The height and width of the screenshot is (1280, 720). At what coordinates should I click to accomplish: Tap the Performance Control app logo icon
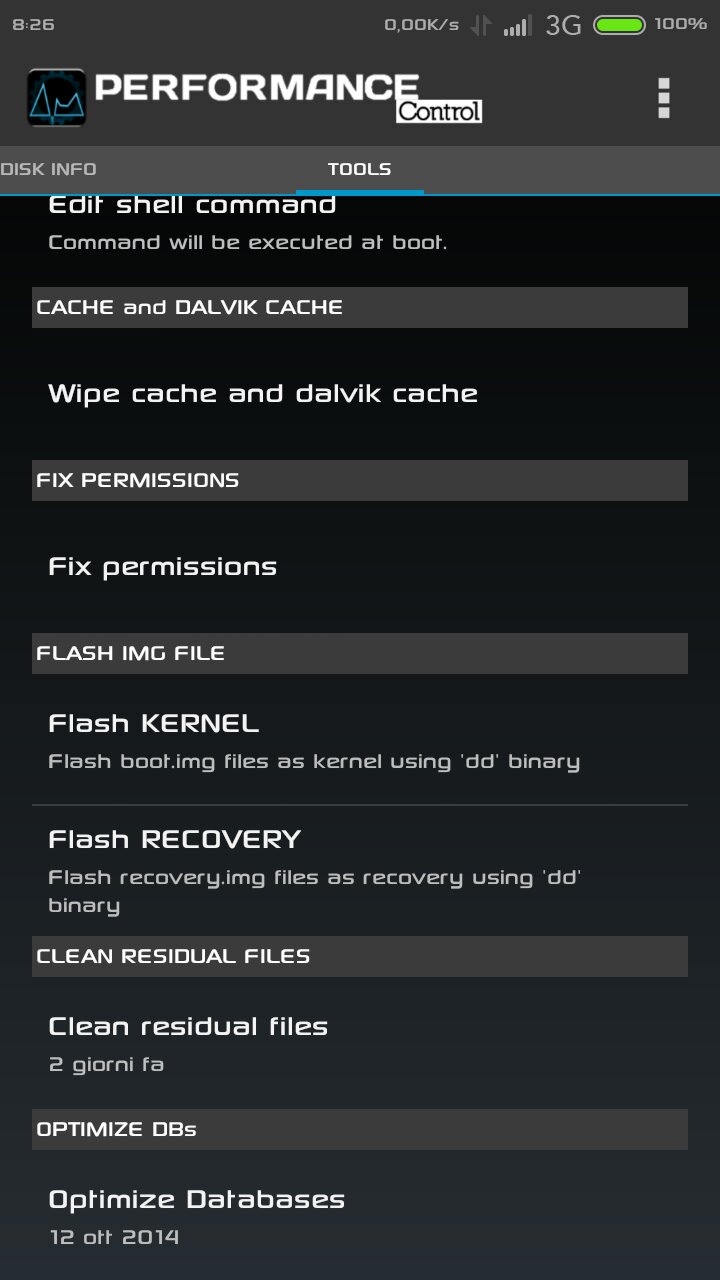(x=56, y=97)
